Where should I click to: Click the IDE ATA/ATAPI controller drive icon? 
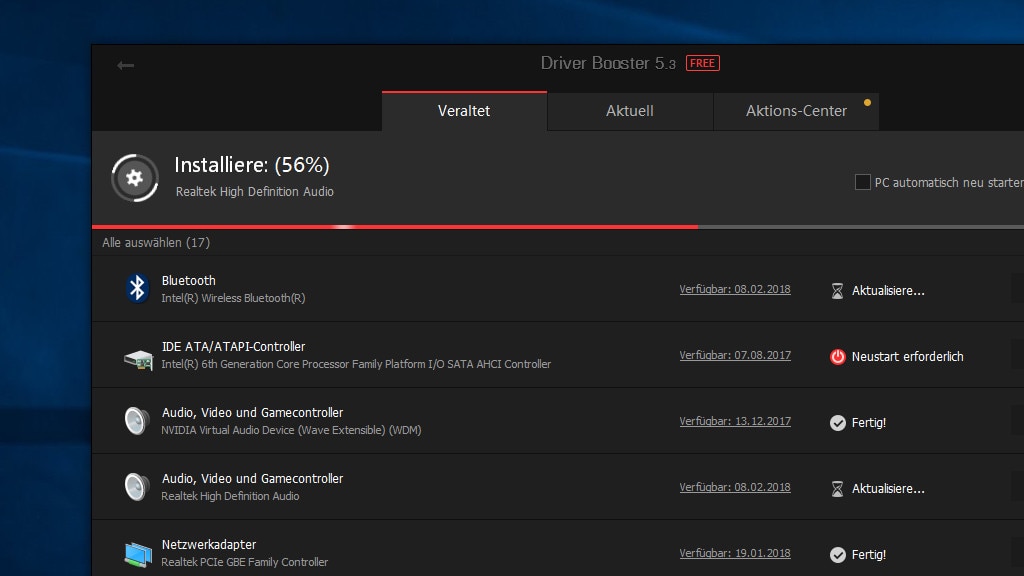tap(138, 359)
